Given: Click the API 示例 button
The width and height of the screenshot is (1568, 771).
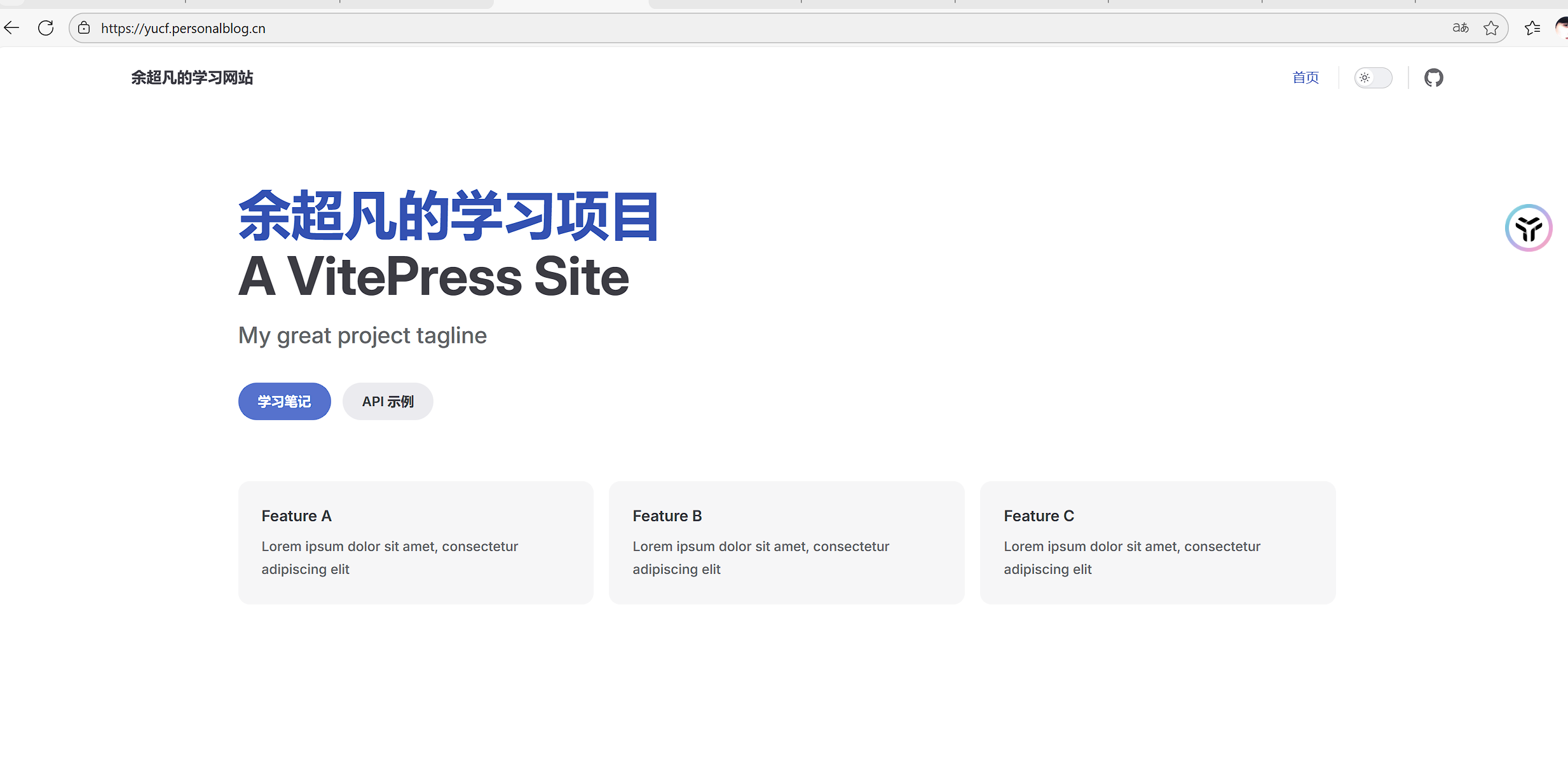Looking at the screenshot, I should coord(387,401).
